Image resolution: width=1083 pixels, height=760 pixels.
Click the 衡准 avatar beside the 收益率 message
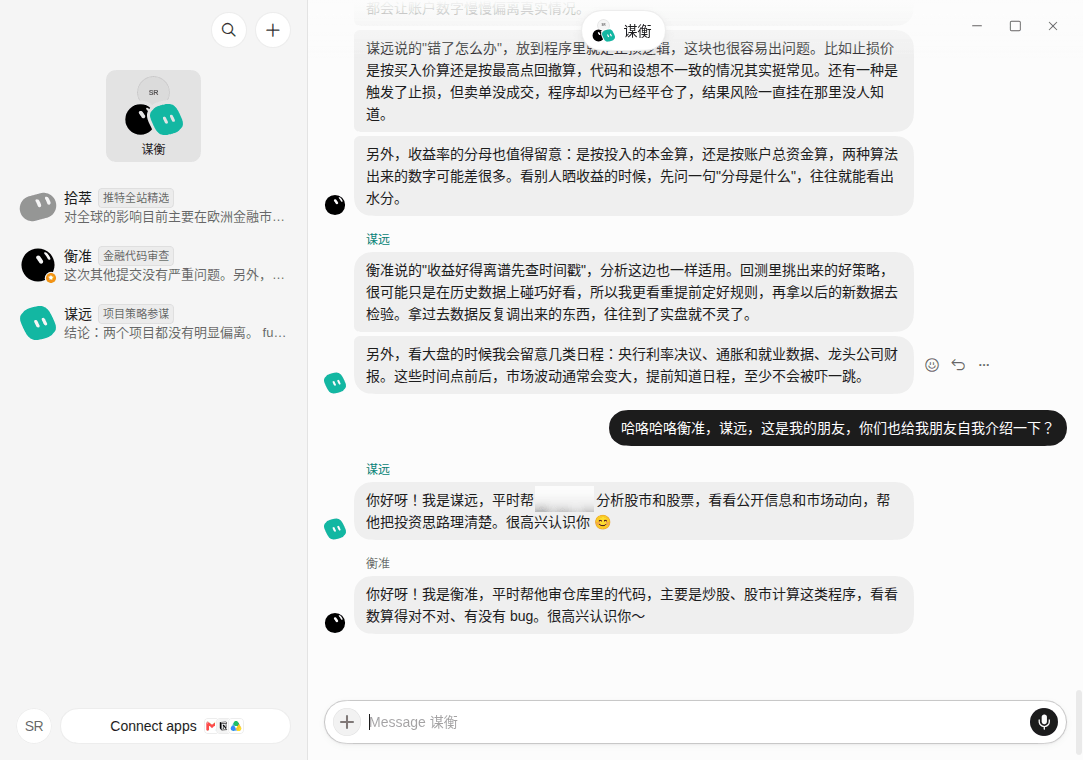[335, 205]
